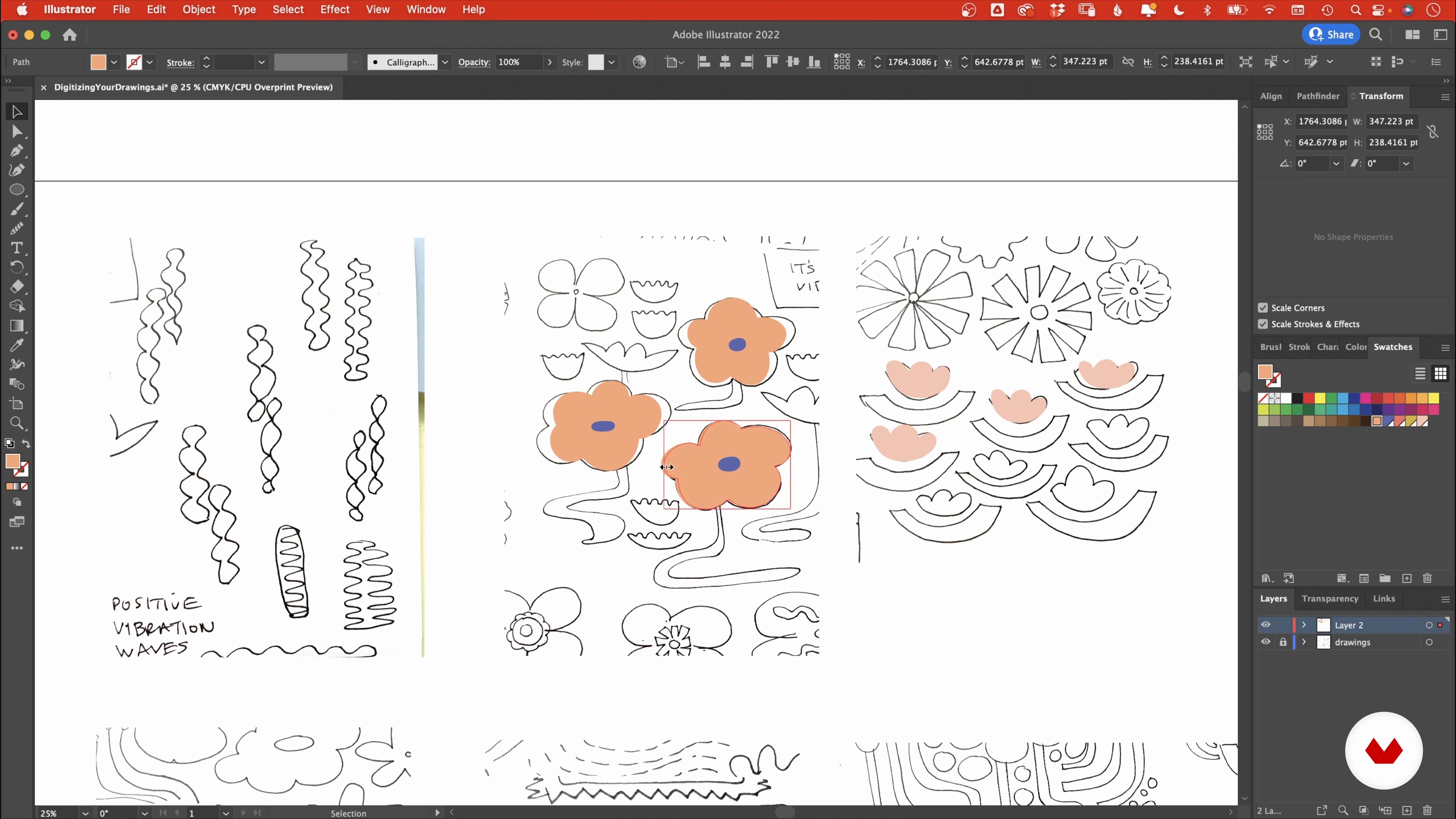
Task: Click the fill color box in toolbar
Action: pyautogui.click(x=13, y=461)
